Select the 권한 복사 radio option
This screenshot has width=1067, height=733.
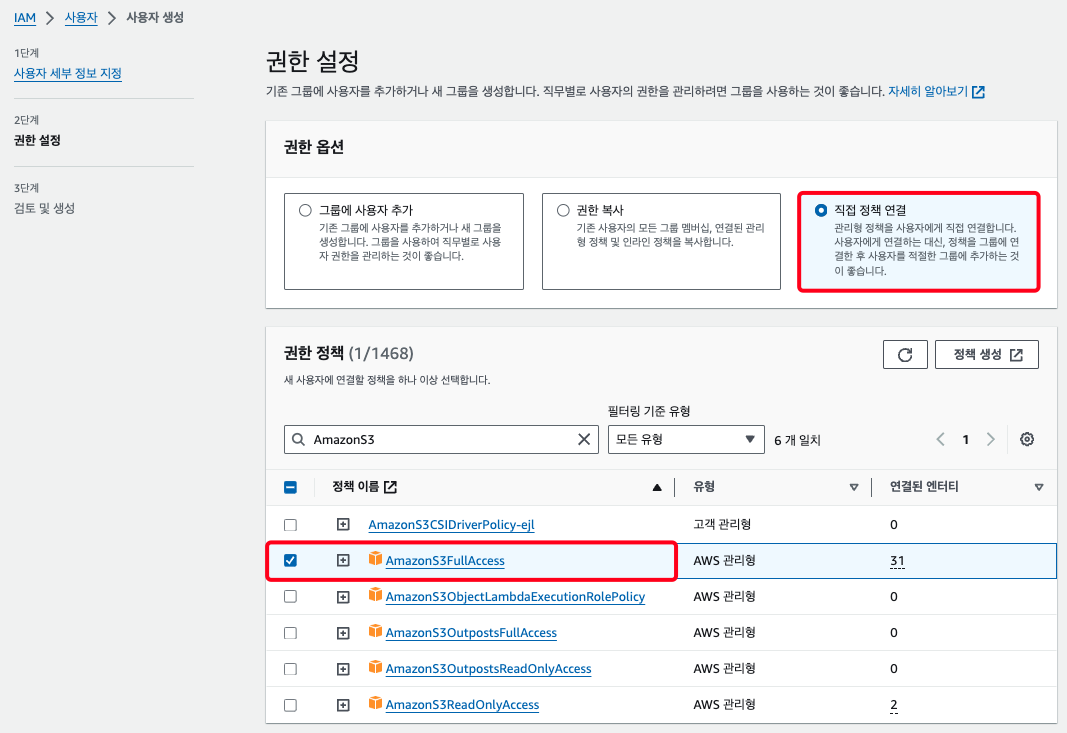(x=563, y=211)
